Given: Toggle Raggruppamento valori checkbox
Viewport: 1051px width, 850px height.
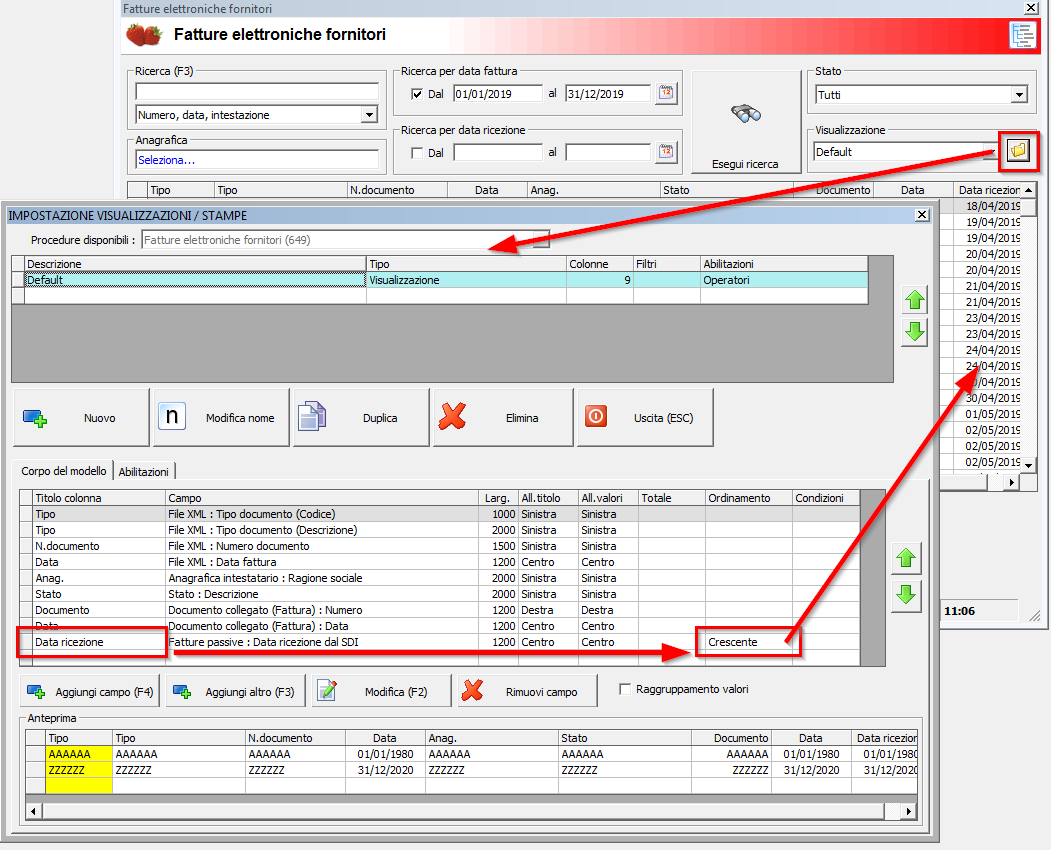Looking at the screenshot, I should coord(625,689).
